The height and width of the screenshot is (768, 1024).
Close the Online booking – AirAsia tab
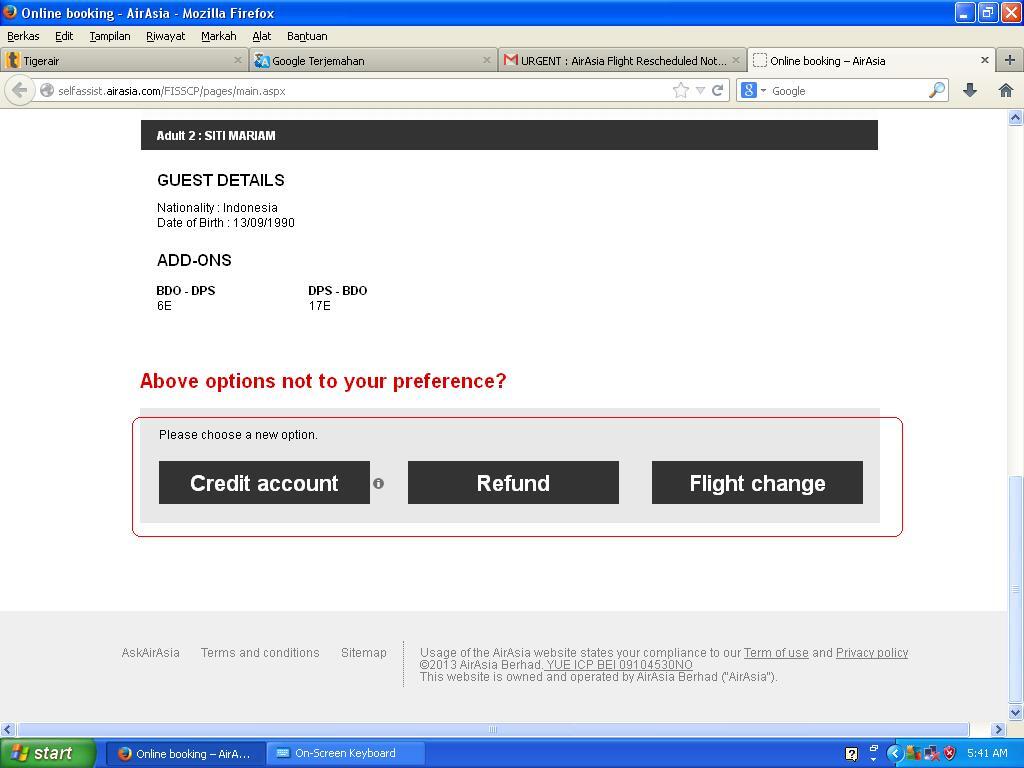point(985,60)
